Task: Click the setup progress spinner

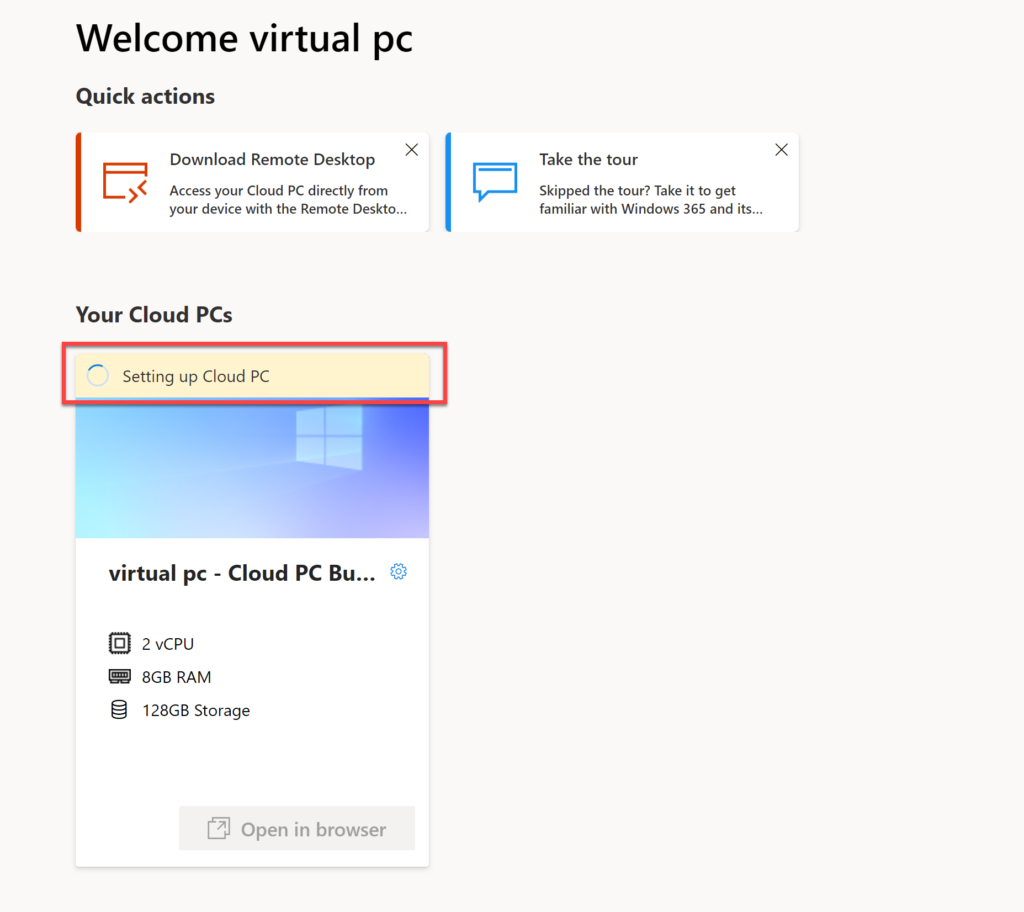Action: (98, 376)
